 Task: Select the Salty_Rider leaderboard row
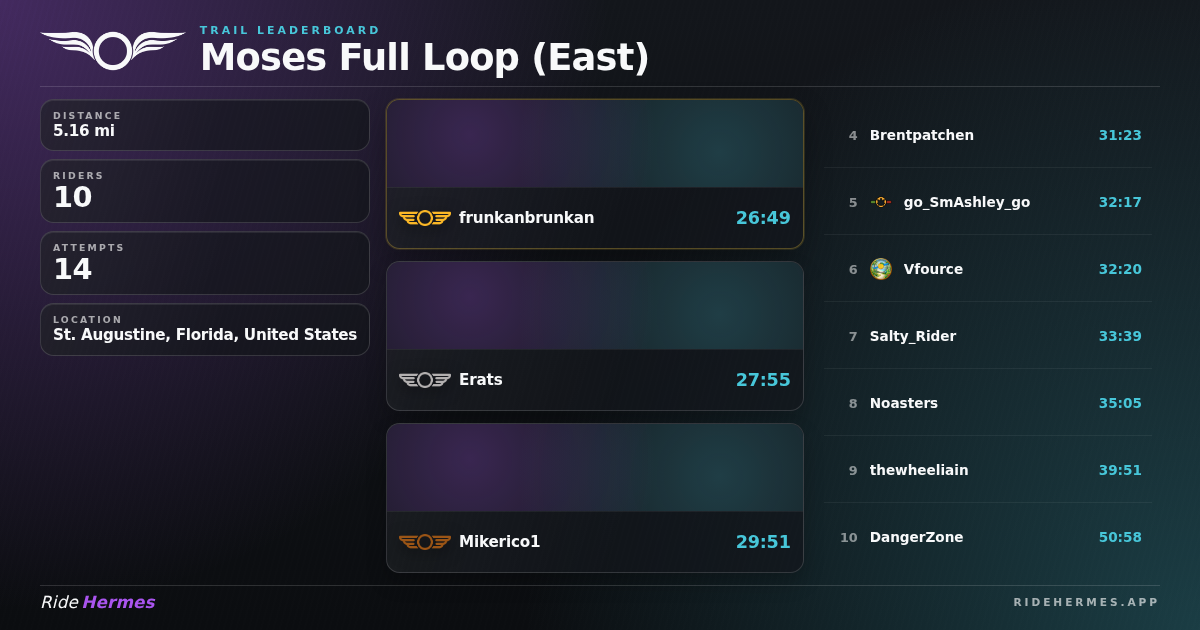point(987,336)
